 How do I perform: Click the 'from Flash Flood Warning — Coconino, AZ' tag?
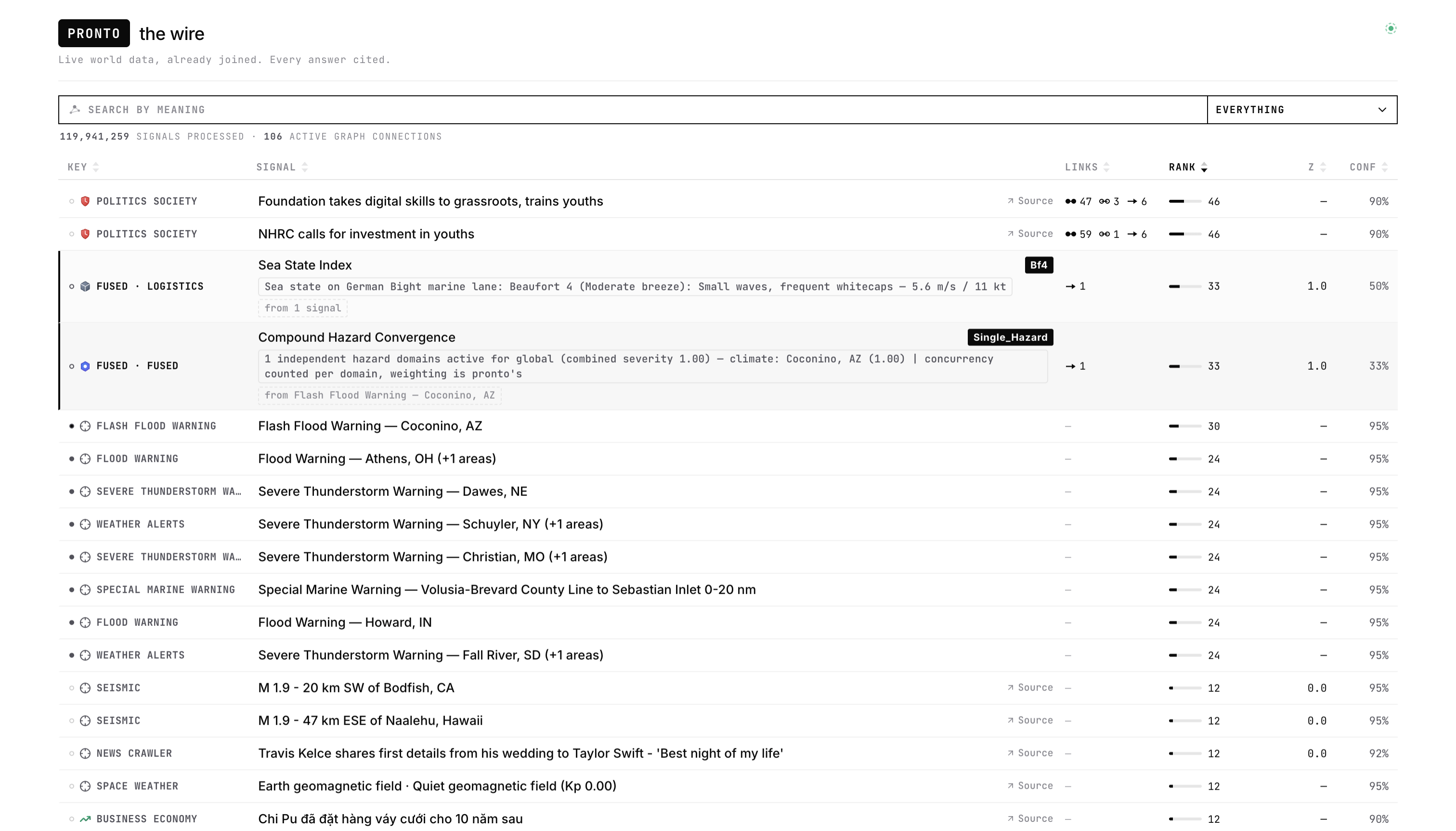point(379,396)
